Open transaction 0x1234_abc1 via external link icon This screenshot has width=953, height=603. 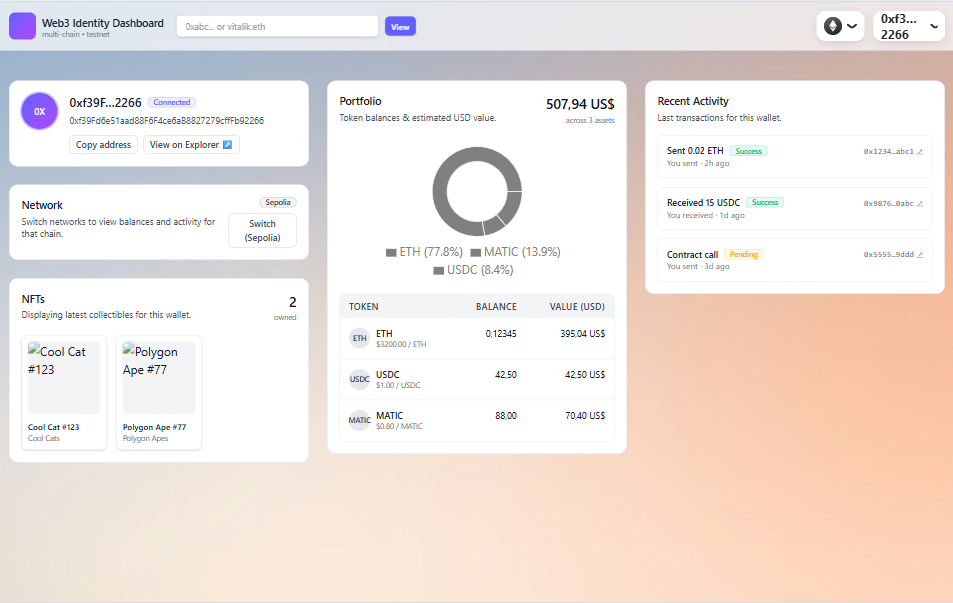922,150
